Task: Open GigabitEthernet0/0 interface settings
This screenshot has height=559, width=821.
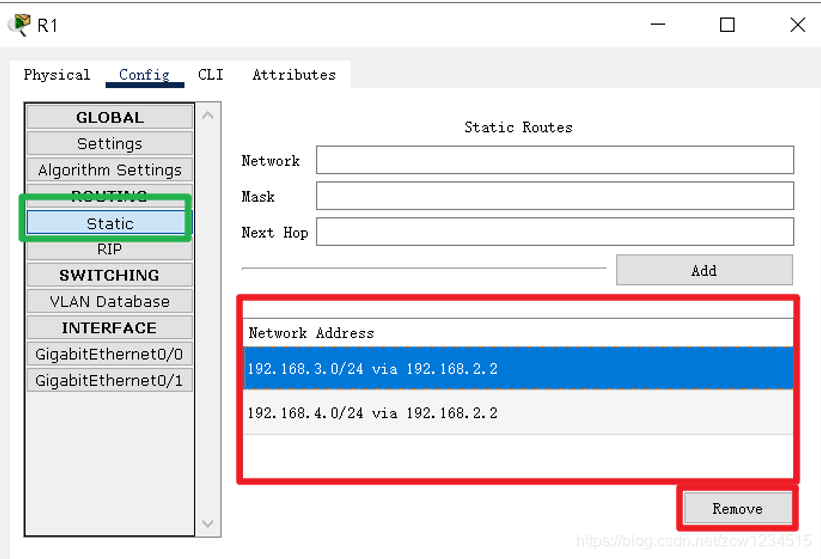Action: (110, 354)
